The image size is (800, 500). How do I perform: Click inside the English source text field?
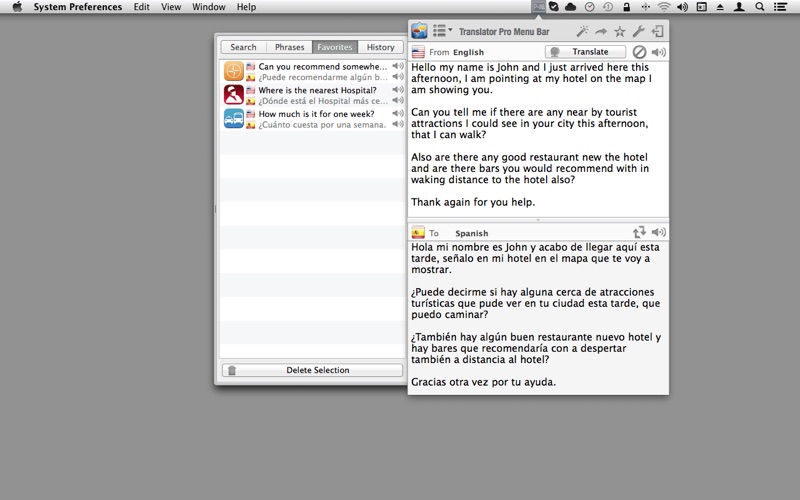[538, 139]
